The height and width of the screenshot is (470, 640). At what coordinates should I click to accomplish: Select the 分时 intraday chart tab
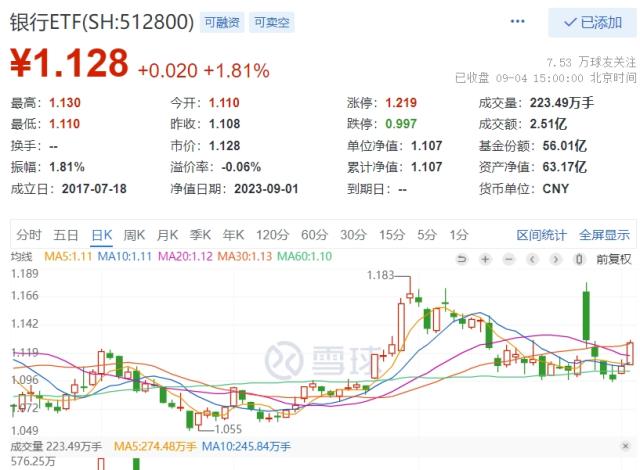pos(29,235)
